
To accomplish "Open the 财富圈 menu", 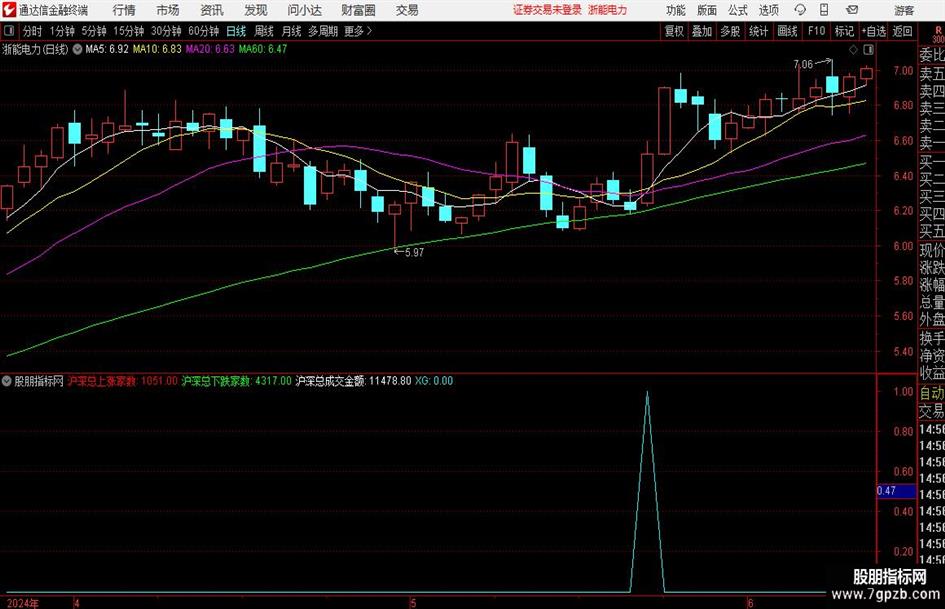I will [x=358, y=10].
